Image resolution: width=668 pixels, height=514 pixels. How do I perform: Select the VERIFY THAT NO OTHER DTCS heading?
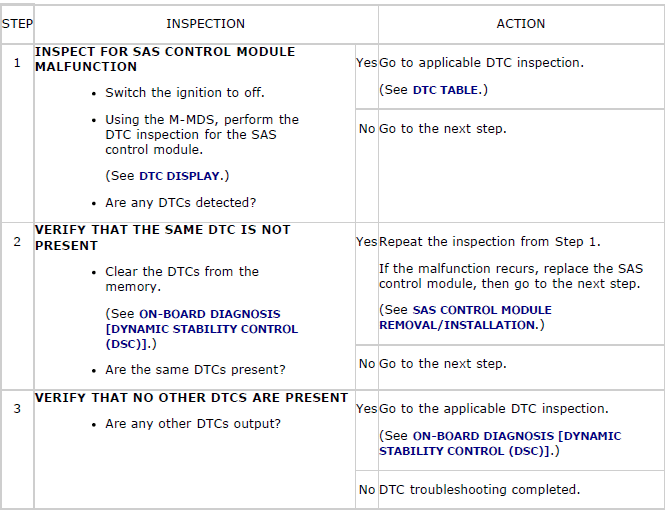tap(191, 397)
